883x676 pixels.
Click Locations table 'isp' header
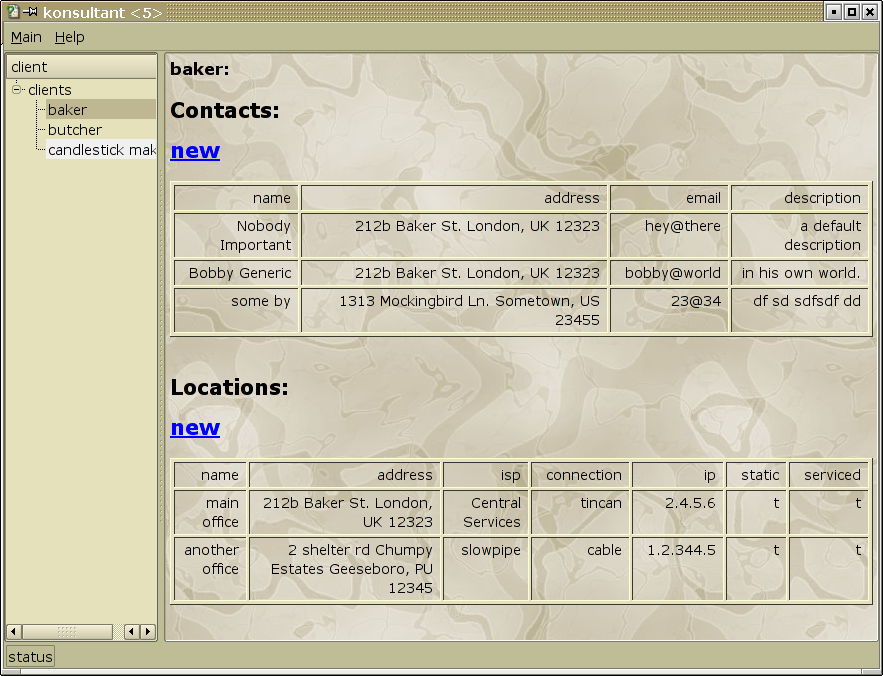[x=510, y=475]
